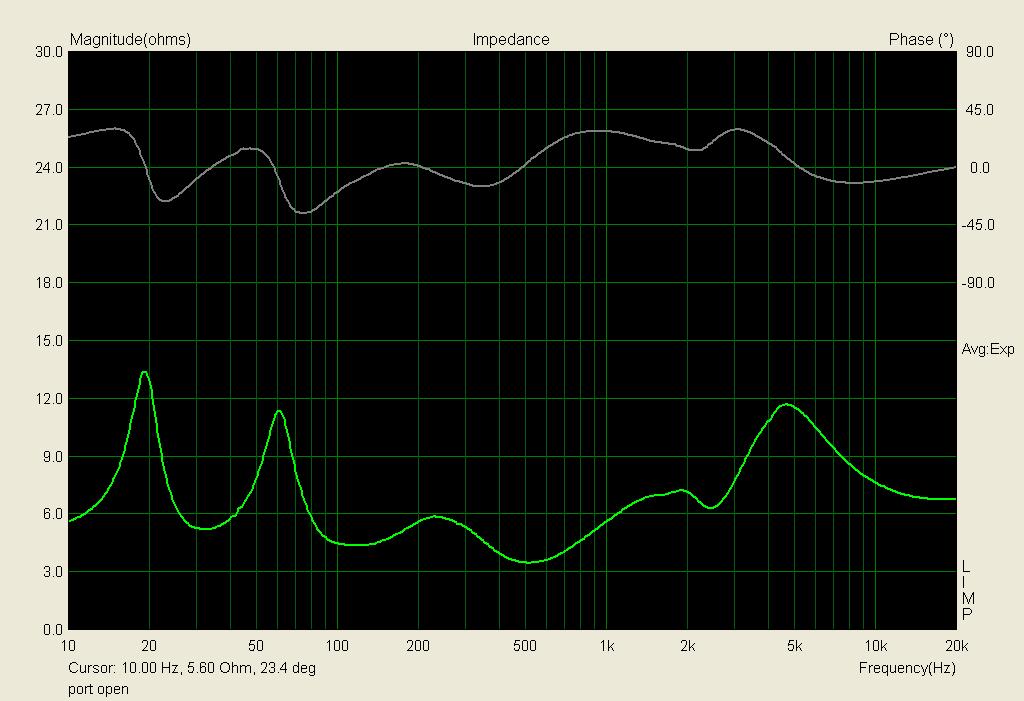Click the vertical "LIMP" label
Viewport: 1024px width, 701px height.
(x=967, y=590)
